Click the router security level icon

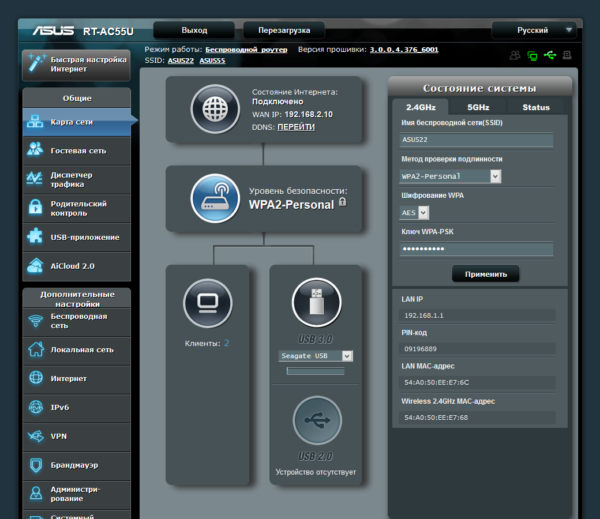[x=215, y=198]
